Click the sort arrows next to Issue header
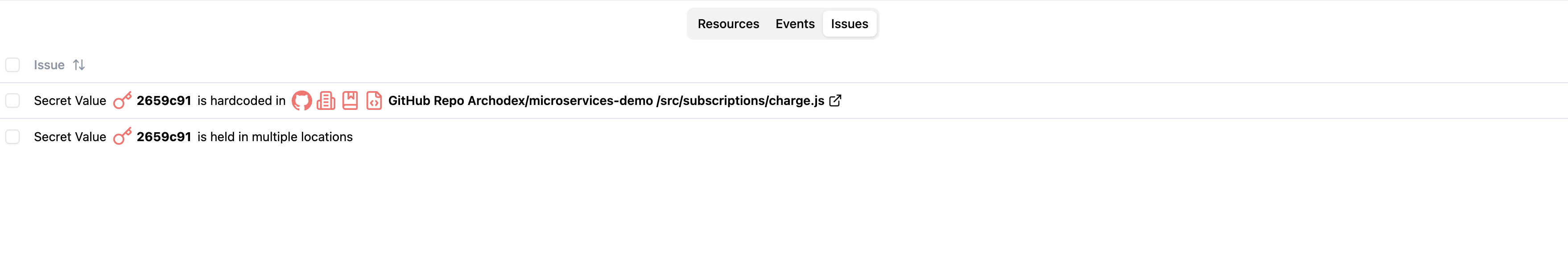 tap(78, 64)
